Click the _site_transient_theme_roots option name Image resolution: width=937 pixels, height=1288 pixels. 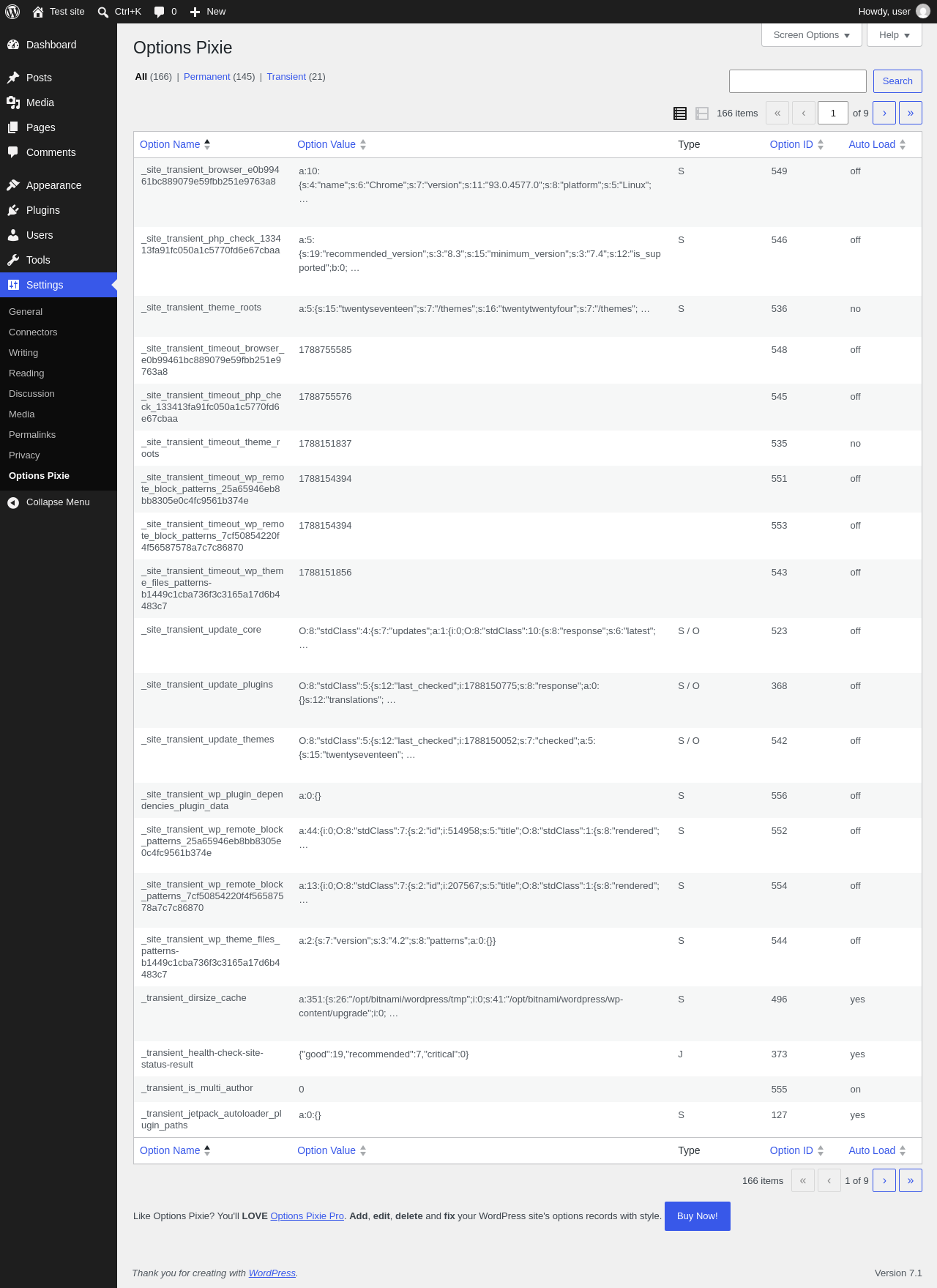[x=201, y=308]
